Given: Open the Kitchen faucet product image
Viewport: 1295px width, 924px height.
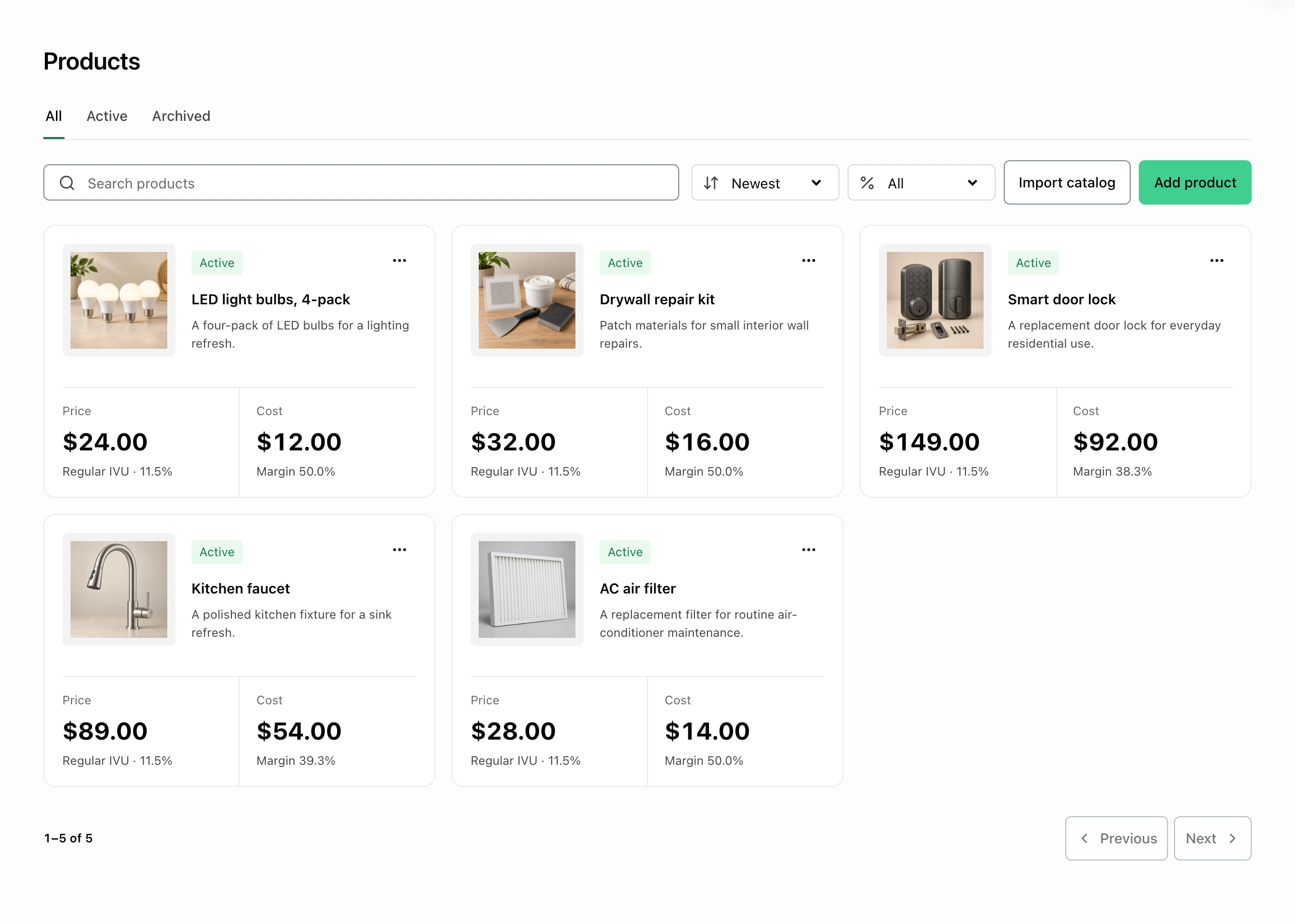Looking at the screenshot, I should coord(119,589).
